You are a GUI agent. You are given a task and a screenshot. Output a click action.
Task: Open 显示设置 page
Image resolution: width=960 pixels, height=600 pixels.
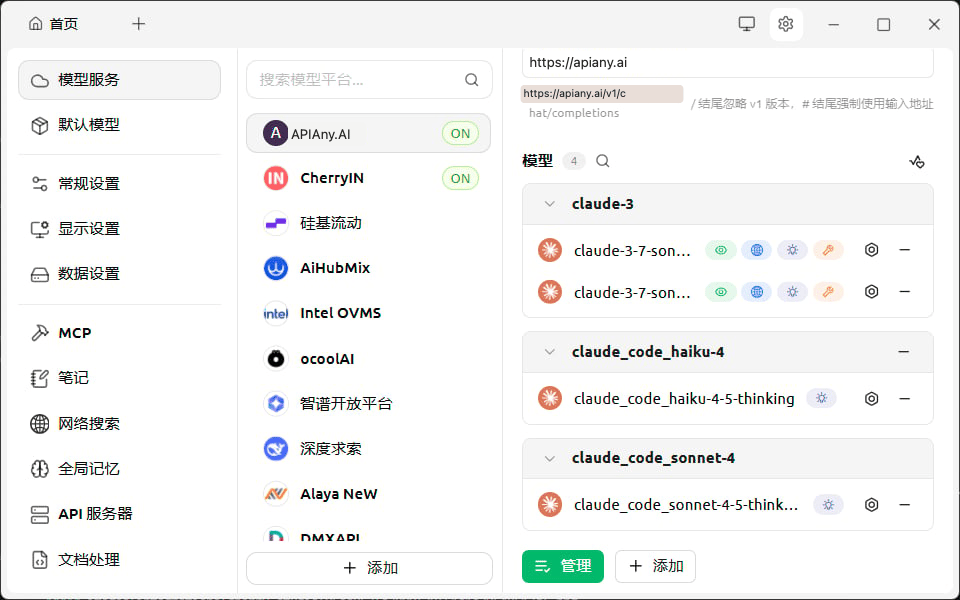(x=119, y=228)
